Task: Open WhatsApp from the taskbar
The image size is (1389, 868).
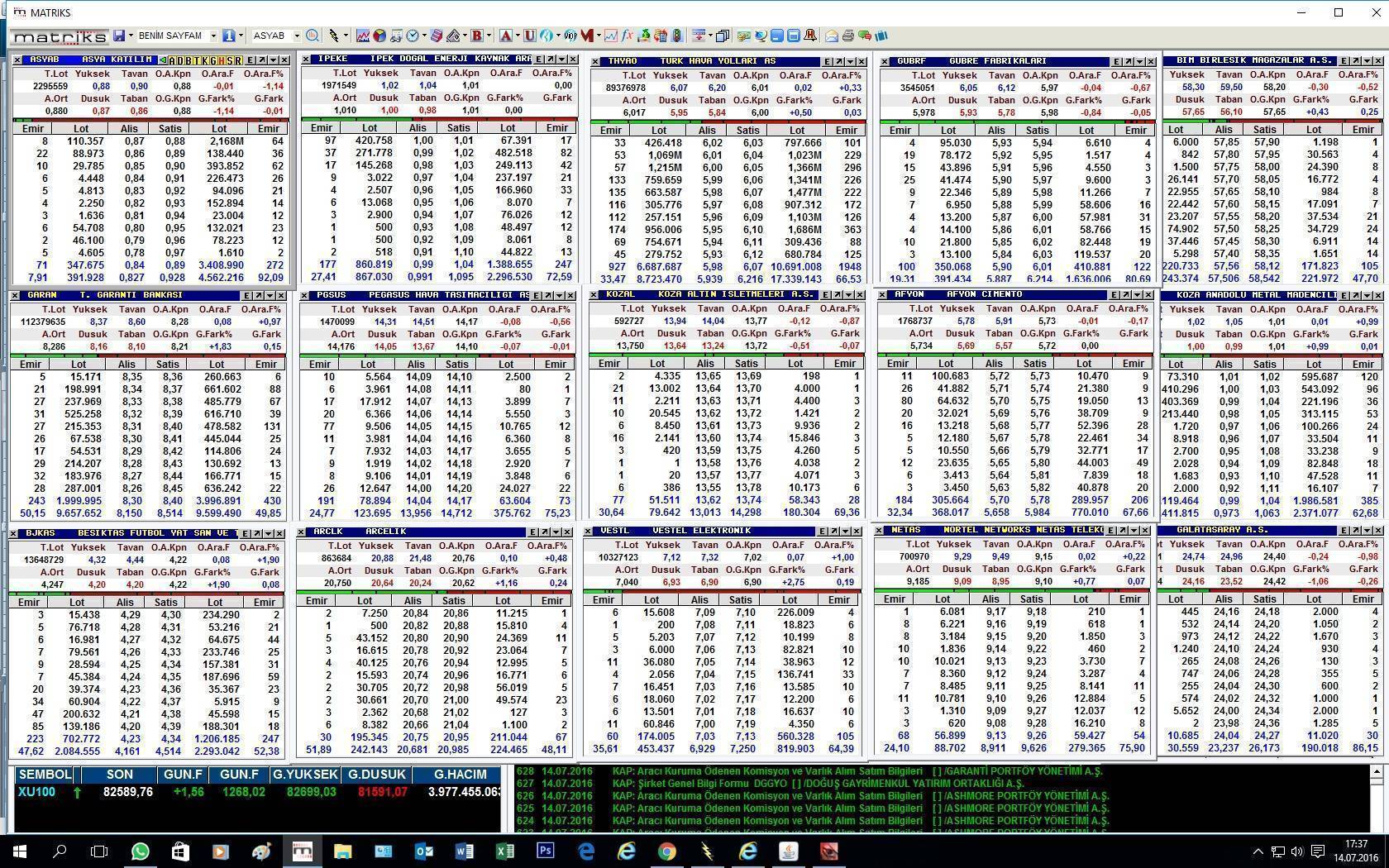Action: tap(140, 851)
